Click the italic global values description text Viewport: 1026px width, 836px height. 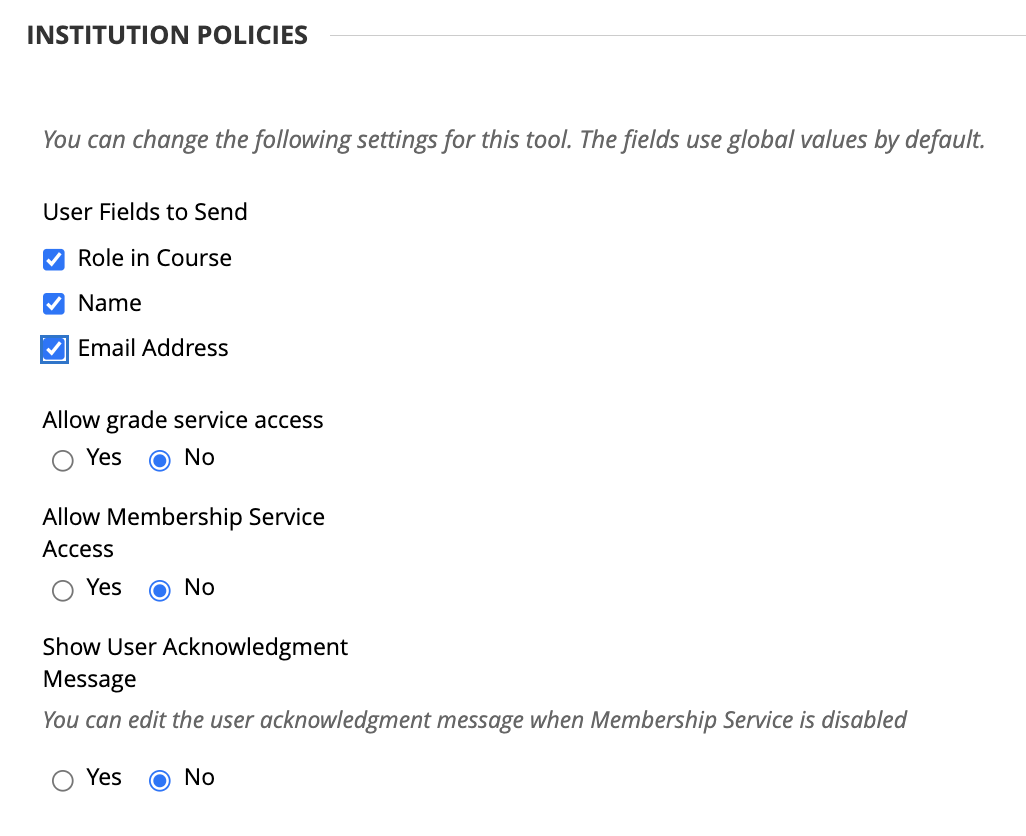click(x=514, y=139)
